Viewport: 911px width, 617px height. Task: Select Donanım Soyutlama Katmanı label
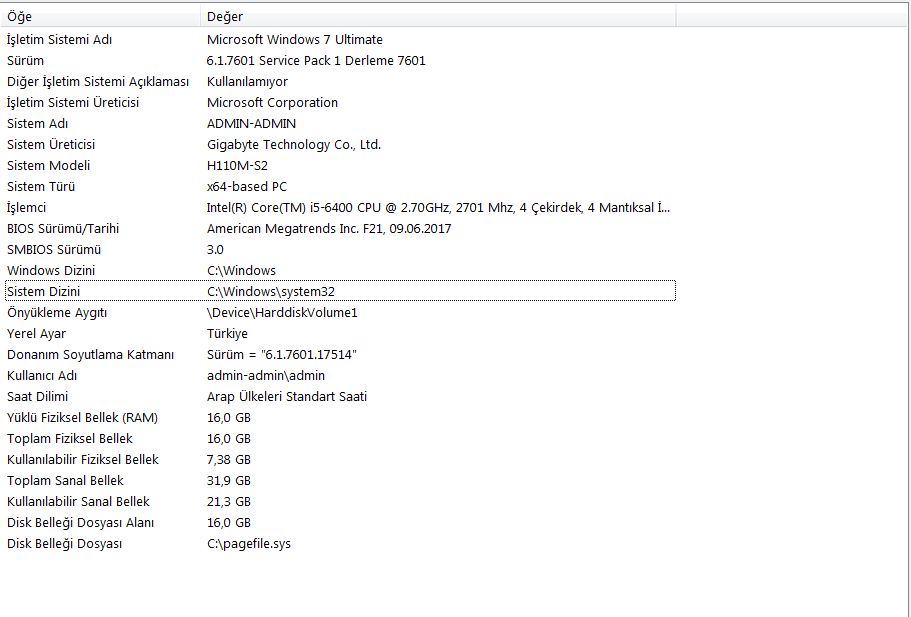(x=90, y=354)
